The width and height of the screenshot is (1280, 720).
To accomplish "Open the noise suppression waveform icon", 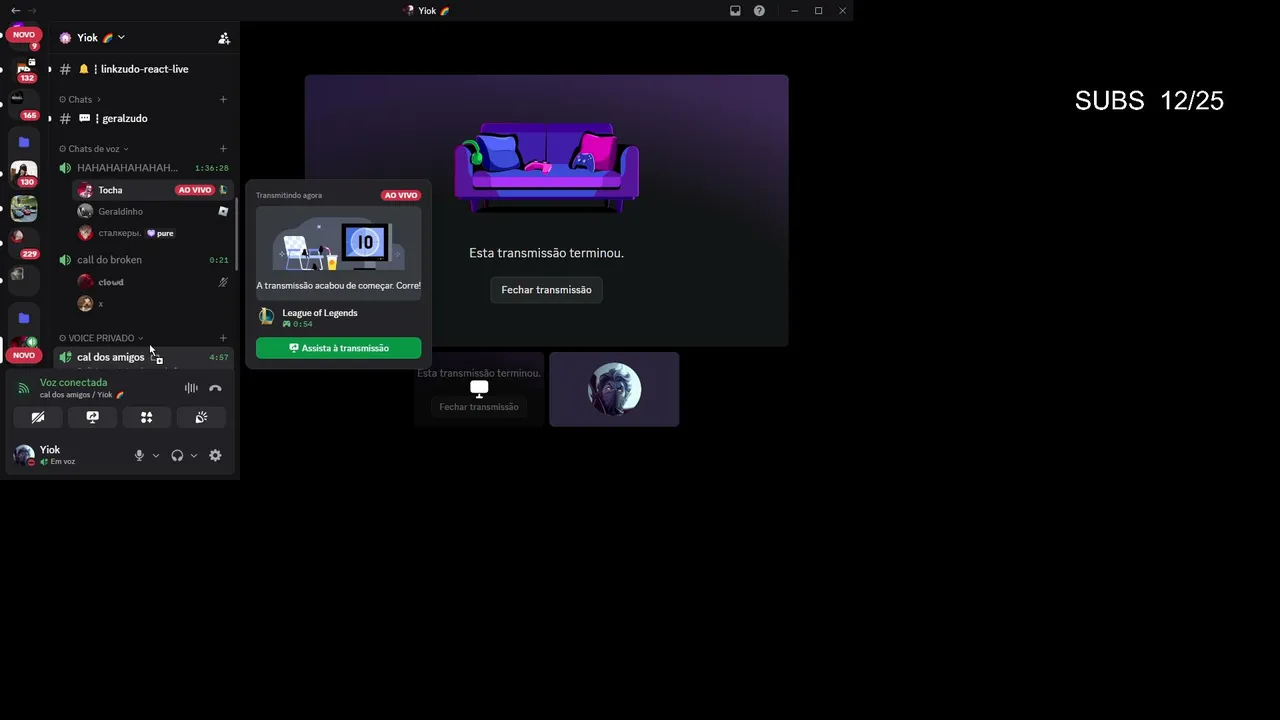I will [x=191, y=388].
